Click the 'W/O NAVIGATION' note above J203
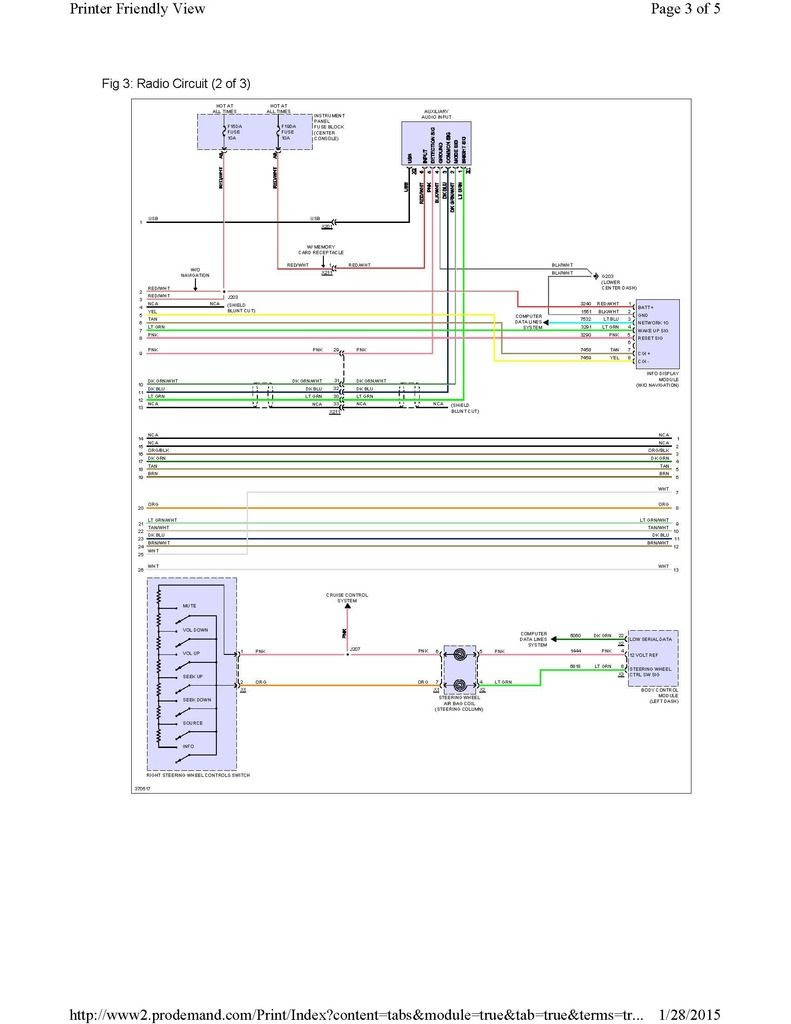Screen dimensions: 791x1024 click(x=195, y=272)
